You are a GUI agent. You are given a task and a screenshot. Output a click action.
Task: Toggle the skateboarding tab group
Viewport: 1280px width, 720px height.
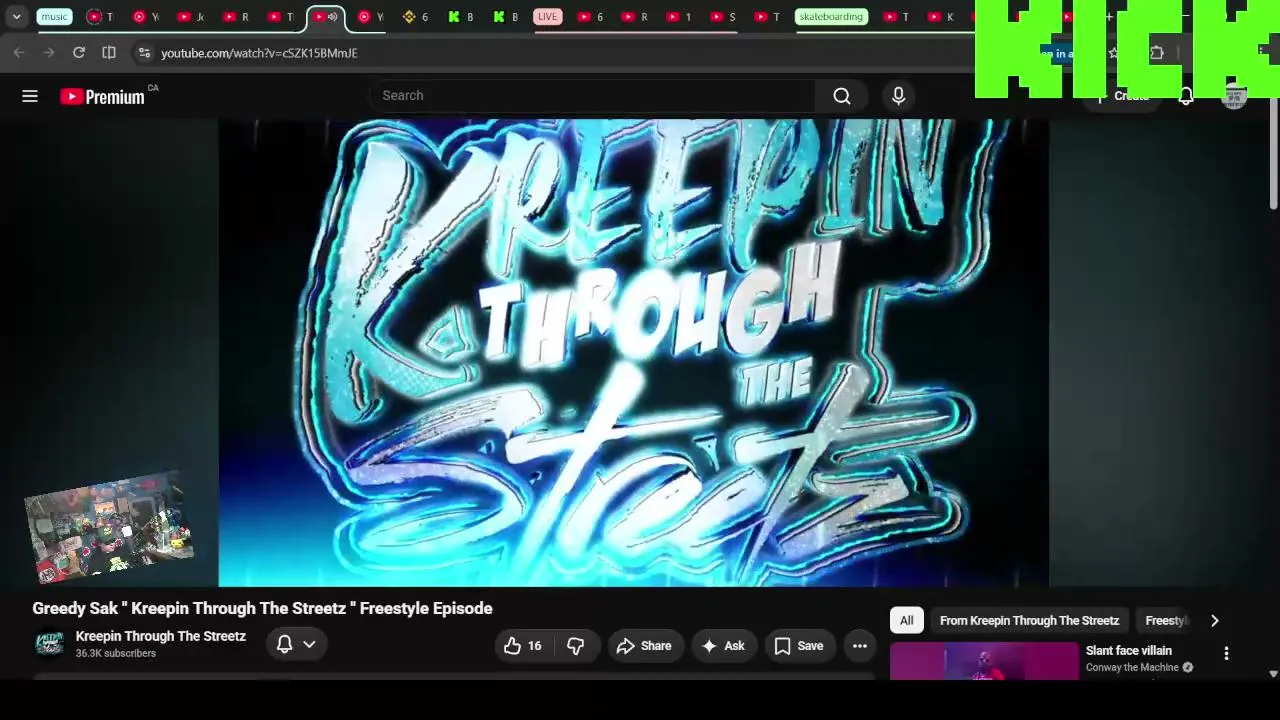pyautogui.click(x=831, y=17)
